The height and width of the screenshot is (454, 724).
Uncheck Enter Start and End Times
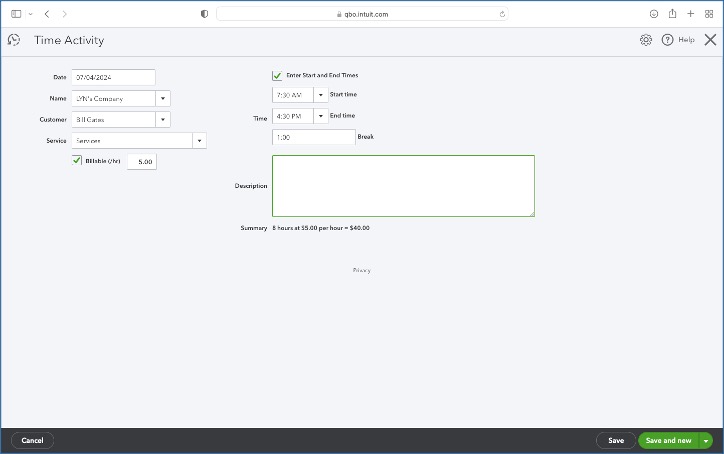tap(277, 75)
